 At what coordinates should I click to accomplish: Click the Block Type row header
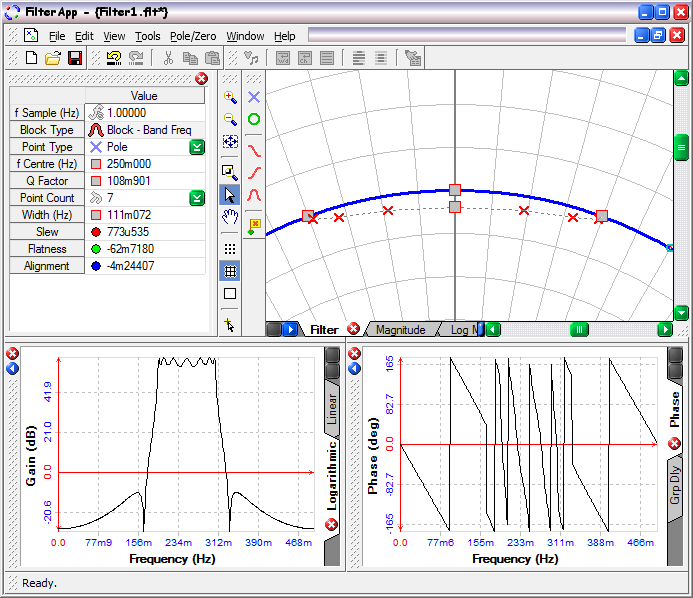click(47, 130)
